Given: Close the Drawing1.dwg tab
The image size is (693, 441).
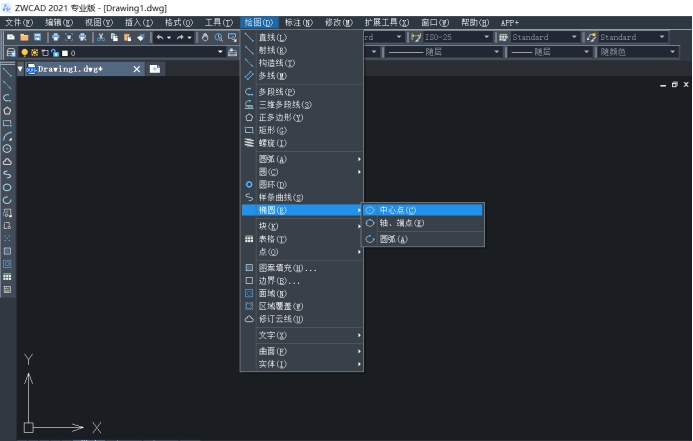Looking at the screenshot, I should pyautogui.click(x=137, y=69).
